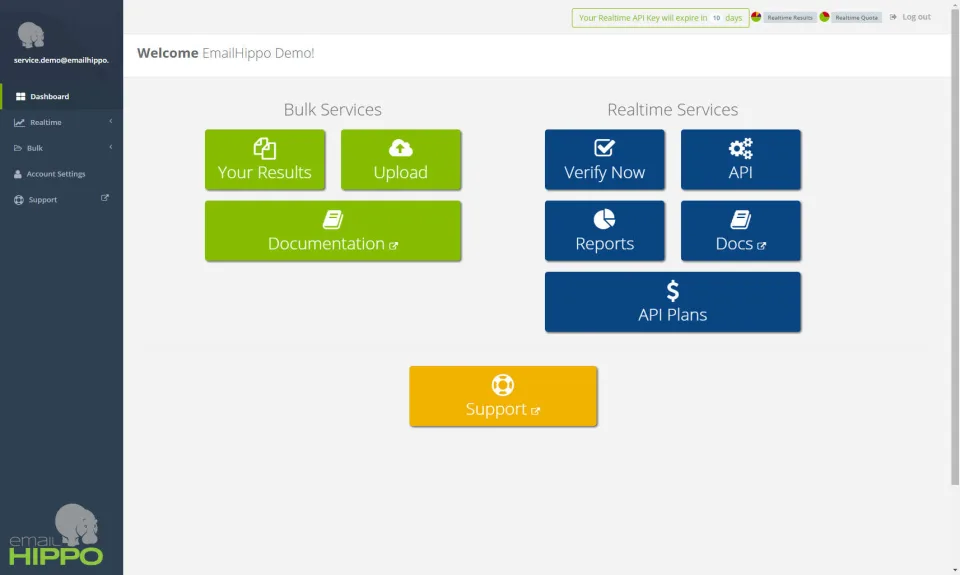Open the Upload cloud tile
The width and height of the screenshot is (960, 575).
click(x=400, y=159)
